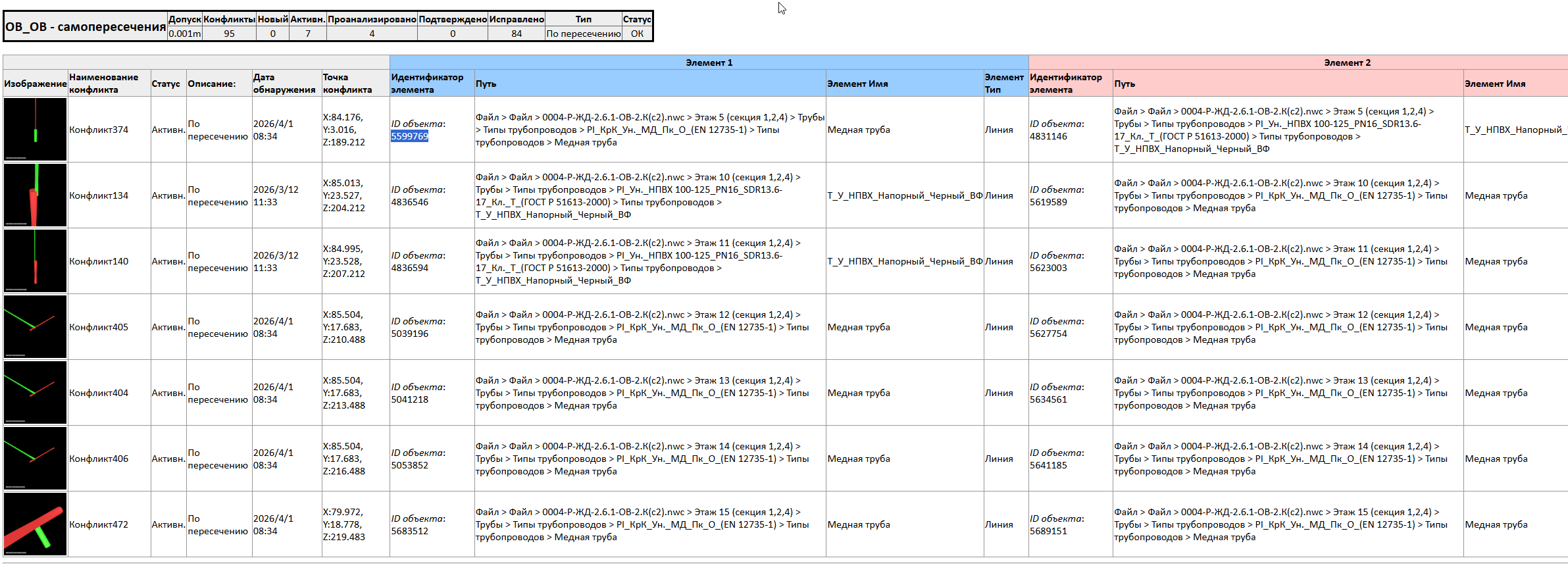The width and height of the screenshot is (1568, 579).
Task: Click the Конфликт140 detection date 2026/3/12 11:33
Action: coord(276,261)
